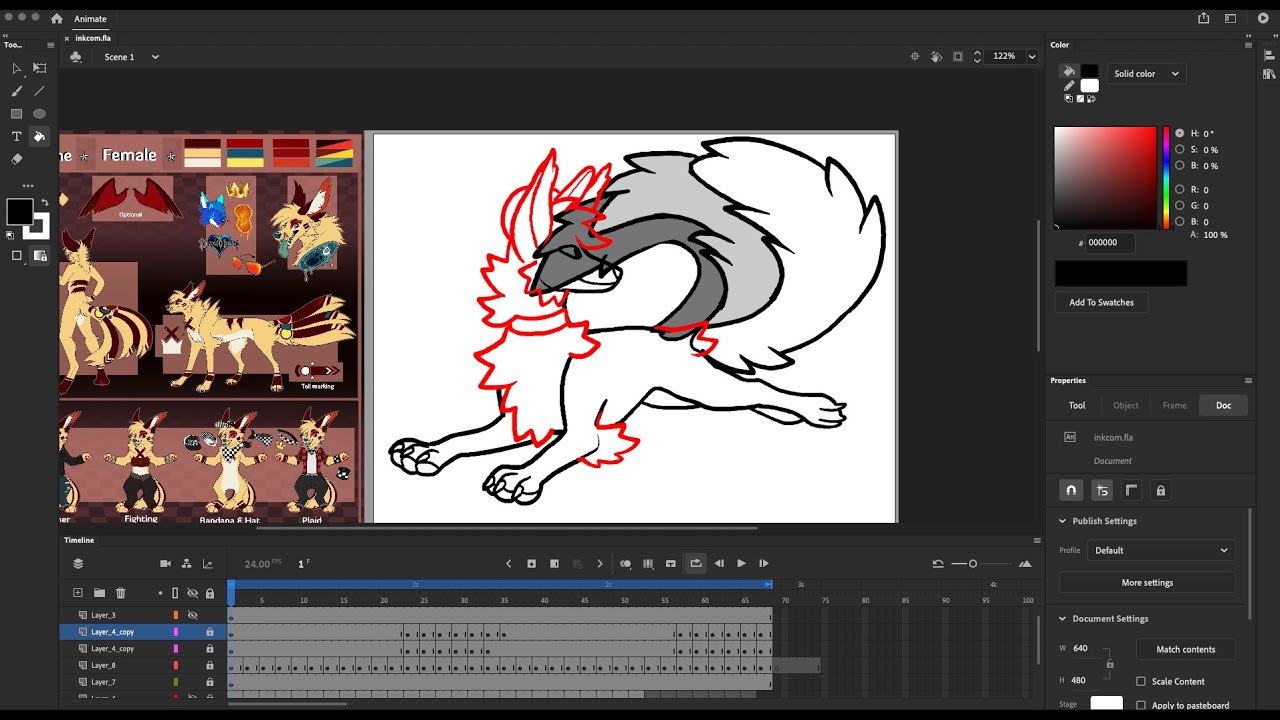Center the stage view
The width and height of the screenshot is (1280, 720).
[914, 57]
